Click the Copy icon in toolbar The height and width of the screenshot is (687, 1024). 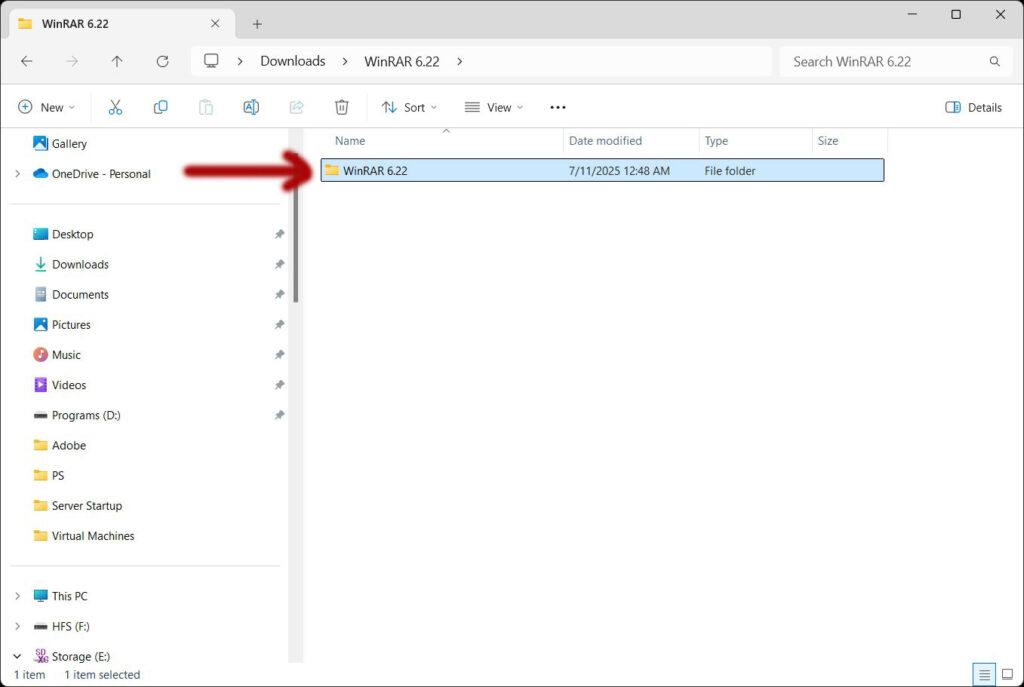(160, 107)
